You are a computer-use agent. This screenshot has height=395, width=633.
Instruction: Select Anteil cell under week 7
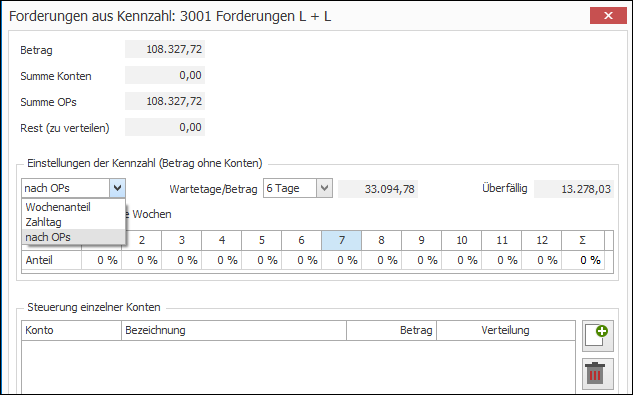click(x=342, y=260)
